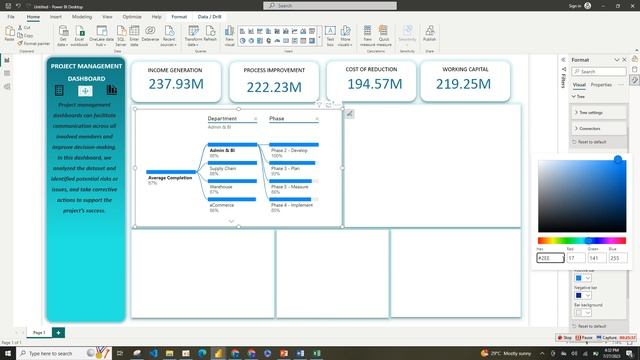Collapse the Format pane with the double-arrow icon
This screenshot has width=640, height=360.
563,60
